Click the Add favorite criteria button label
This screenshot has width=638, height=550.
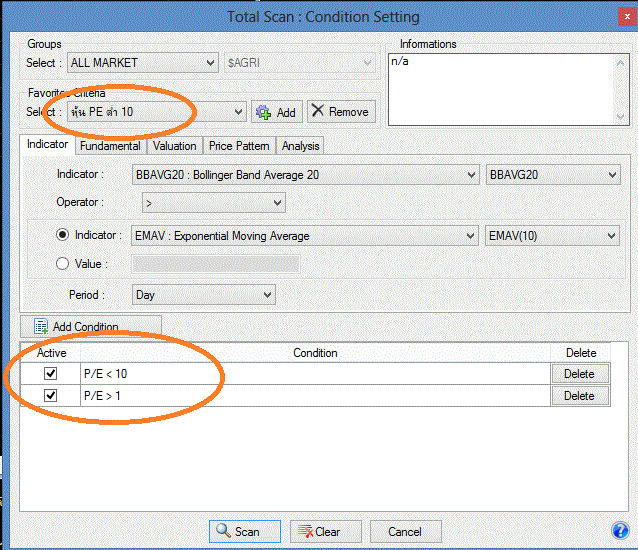(x=286, y=113)
